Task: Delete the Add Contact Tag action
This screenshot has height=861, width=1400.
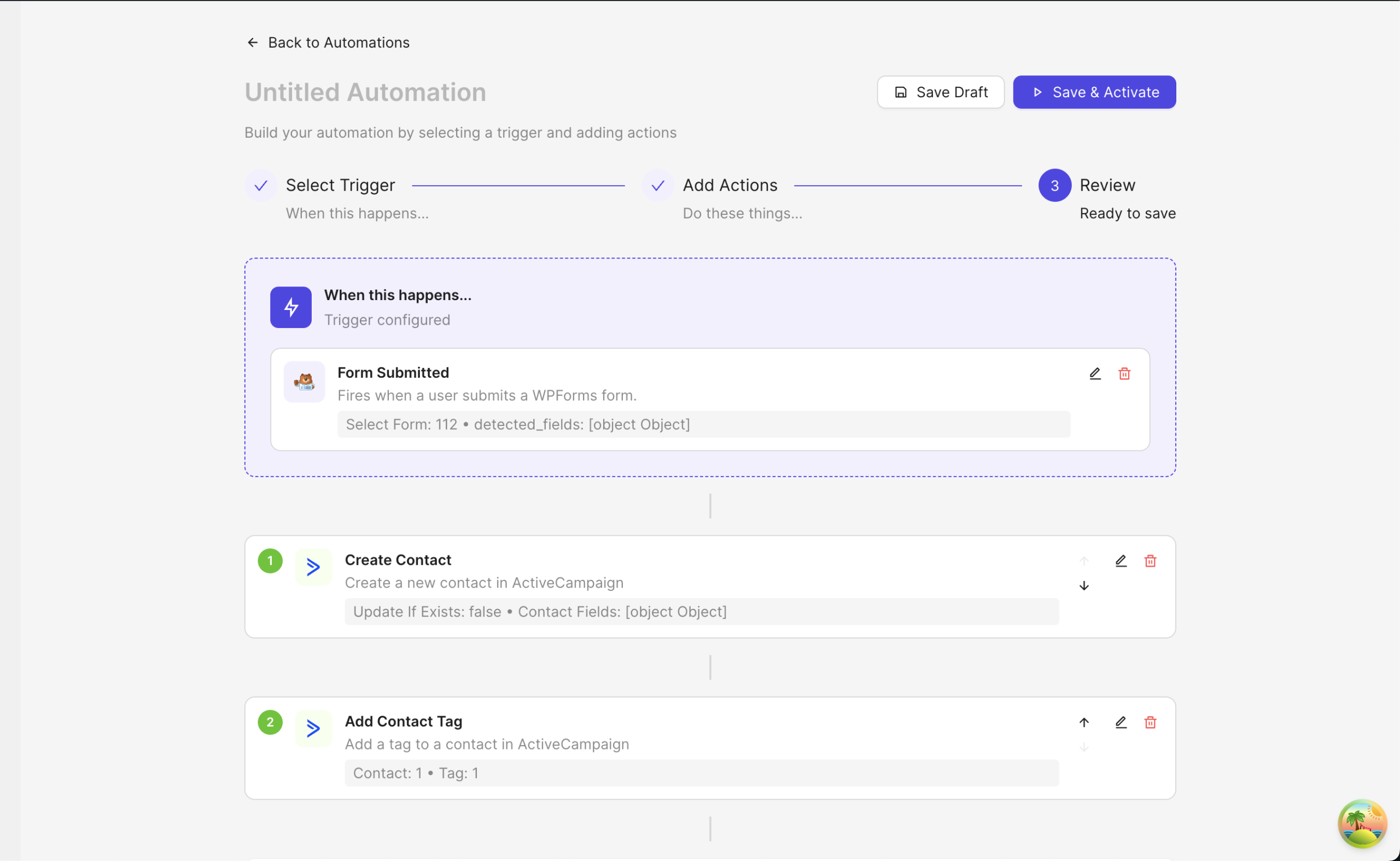Action: click(1150, 723)
